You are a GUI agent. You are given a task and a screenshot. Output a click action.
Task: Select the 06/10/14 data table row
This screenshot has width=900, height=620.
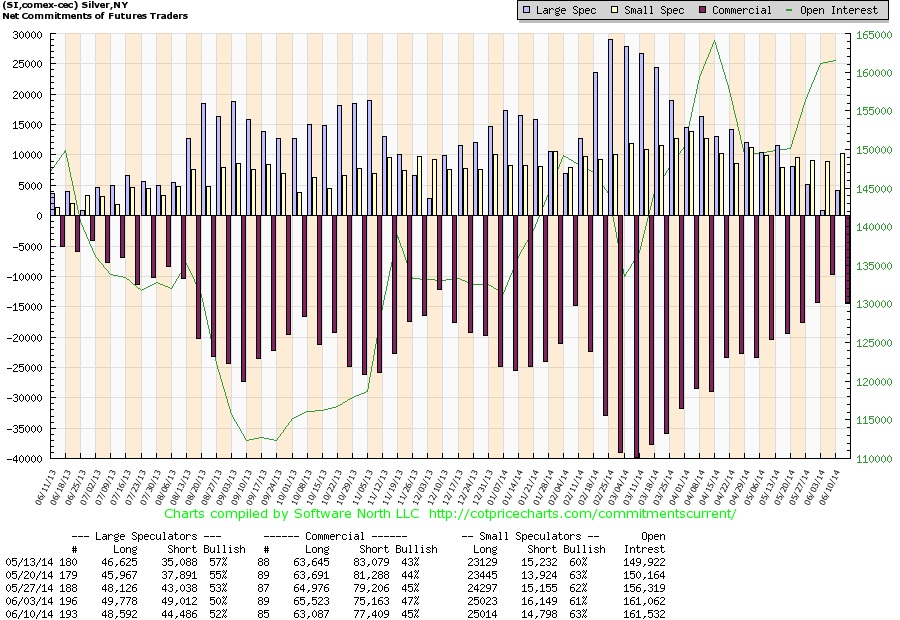[x=335, y=614]
